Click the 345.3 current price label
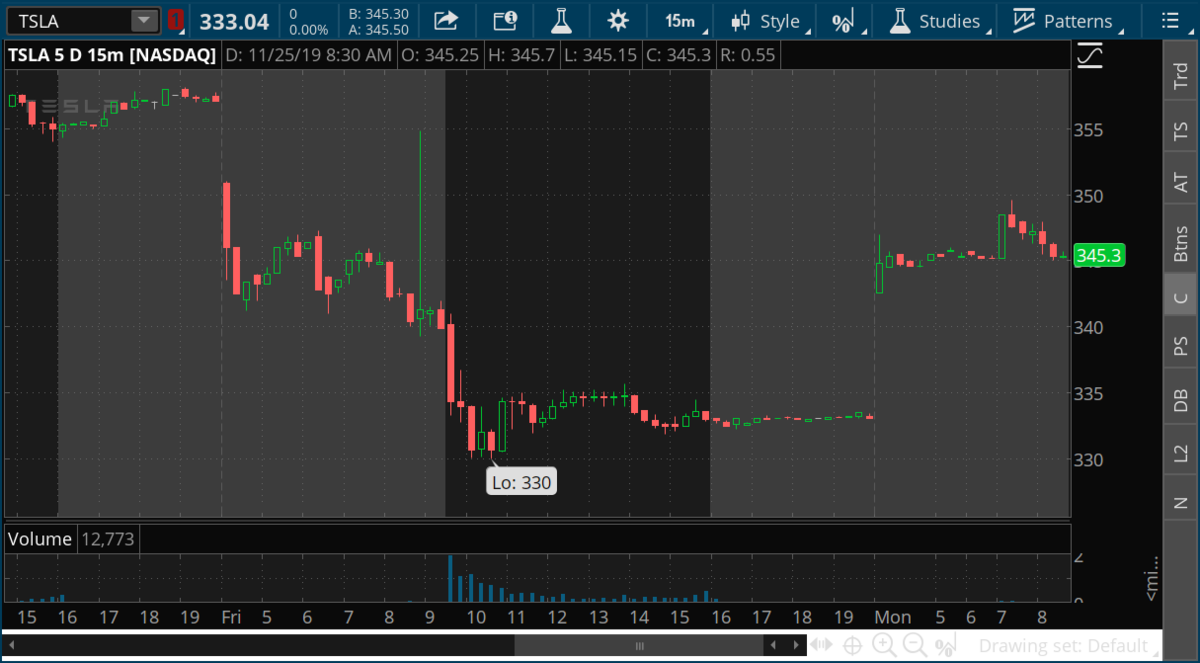Screen dimensions: 1200x663 [1099, 256]
